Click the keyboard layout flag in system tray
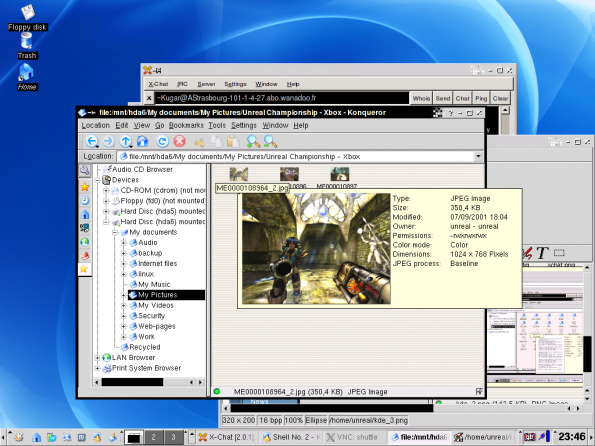The height and width of the screenshot is (446, 595). pyautogui.click(x=529, y=437)
